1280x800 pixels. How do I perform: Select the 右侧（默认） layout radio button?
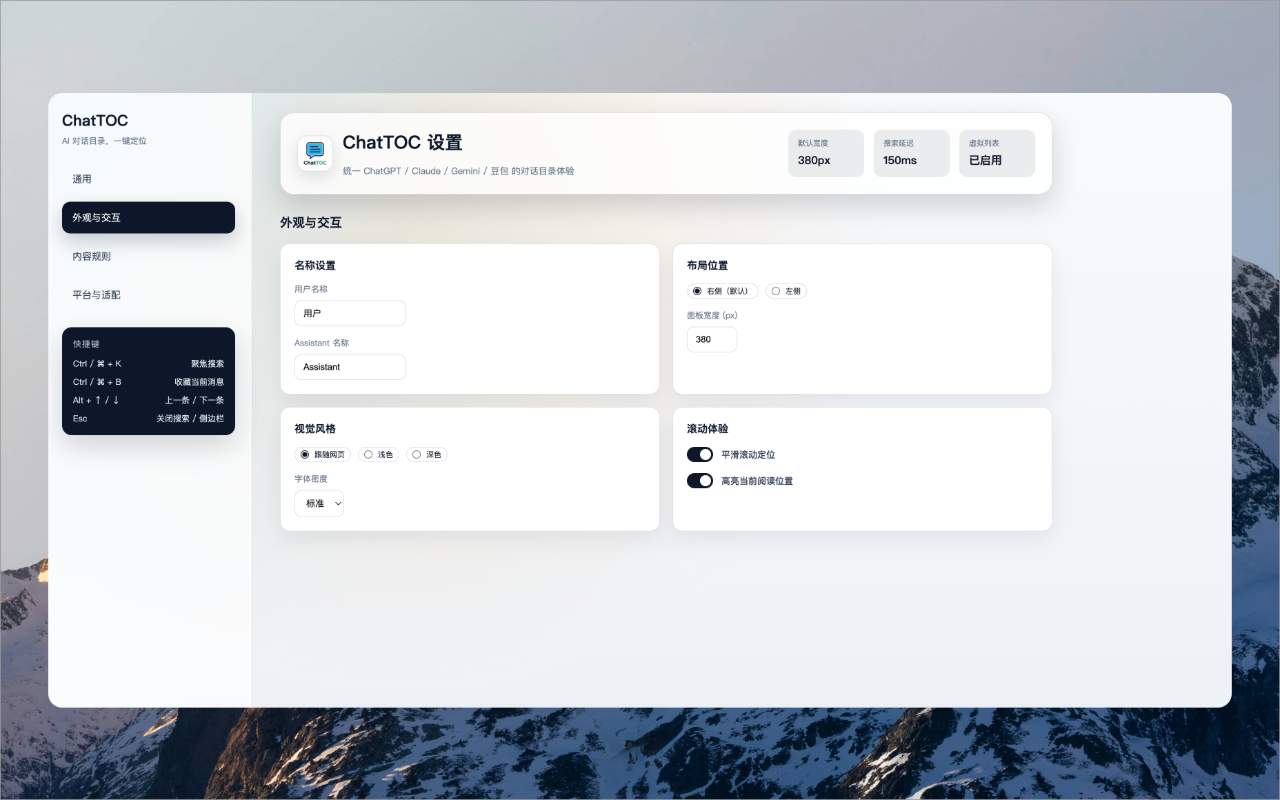point(697,291)
